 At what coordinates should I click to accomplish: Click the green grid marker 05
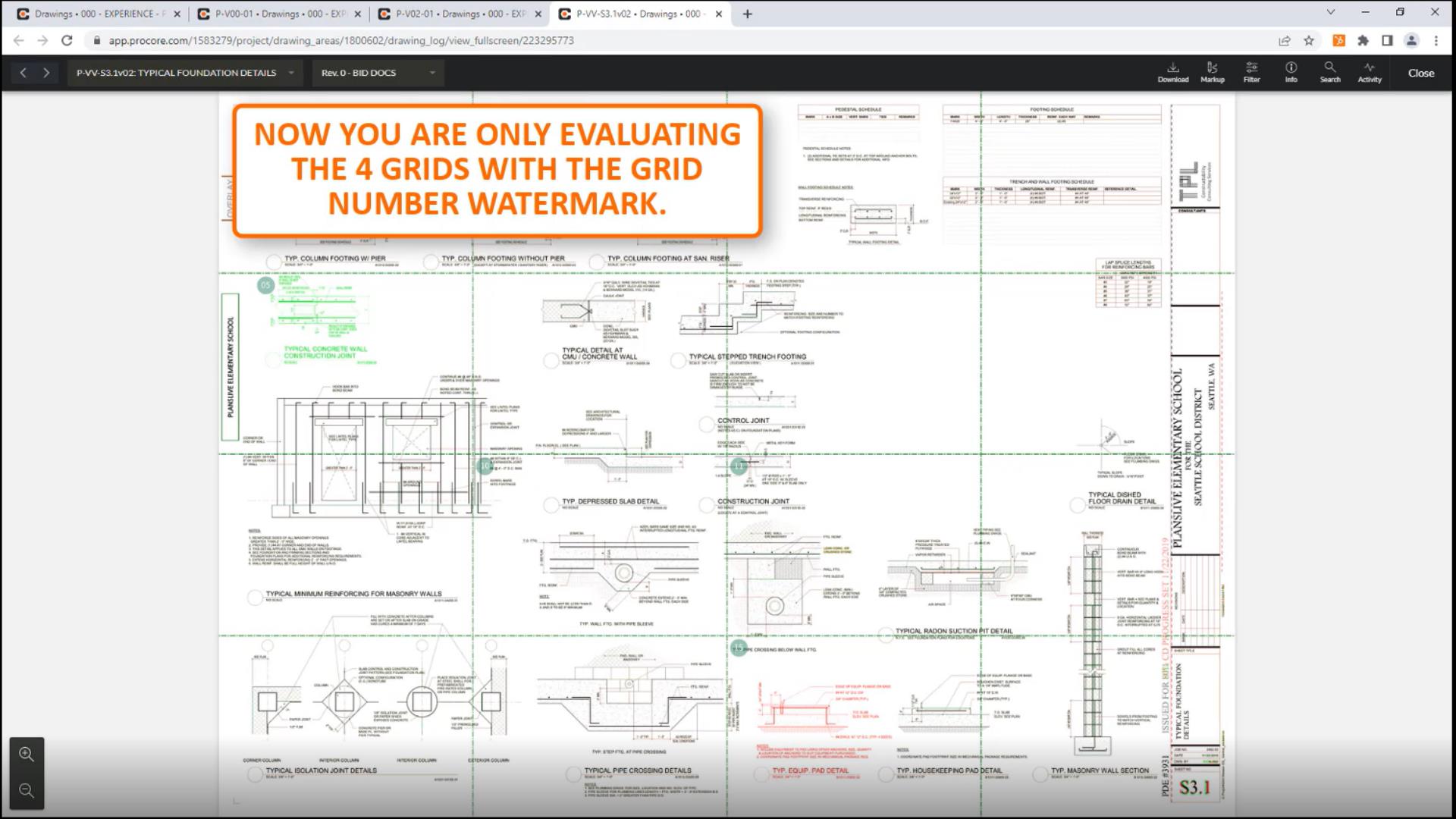click(x=265, y=285)
